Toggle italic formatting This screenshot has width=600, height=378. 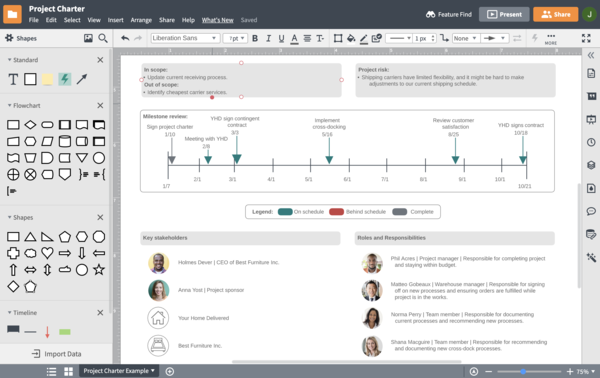click(x=268, y=38)
